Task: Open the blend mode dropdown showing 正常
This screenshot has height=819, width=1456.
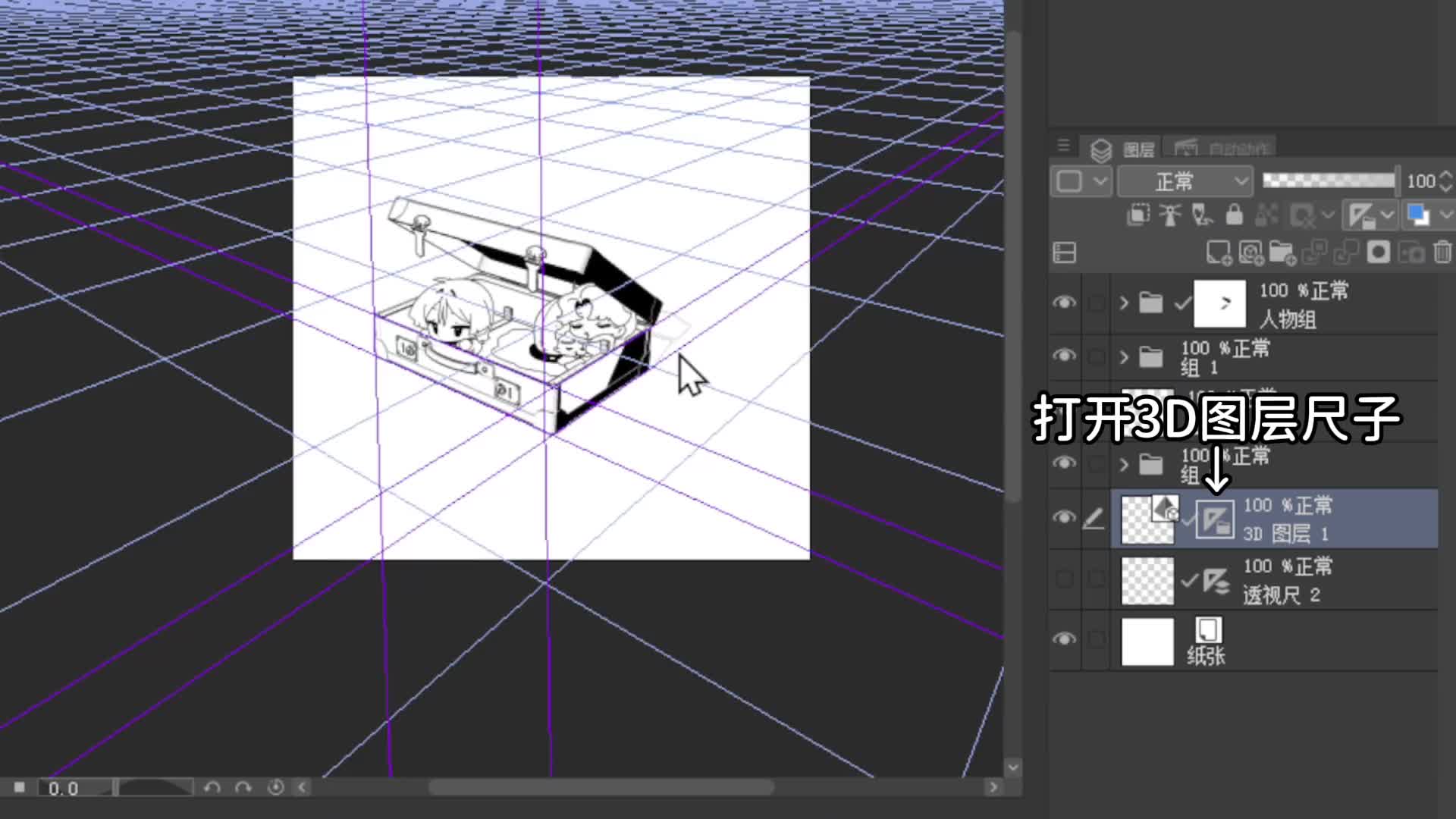Action: 1183,181
